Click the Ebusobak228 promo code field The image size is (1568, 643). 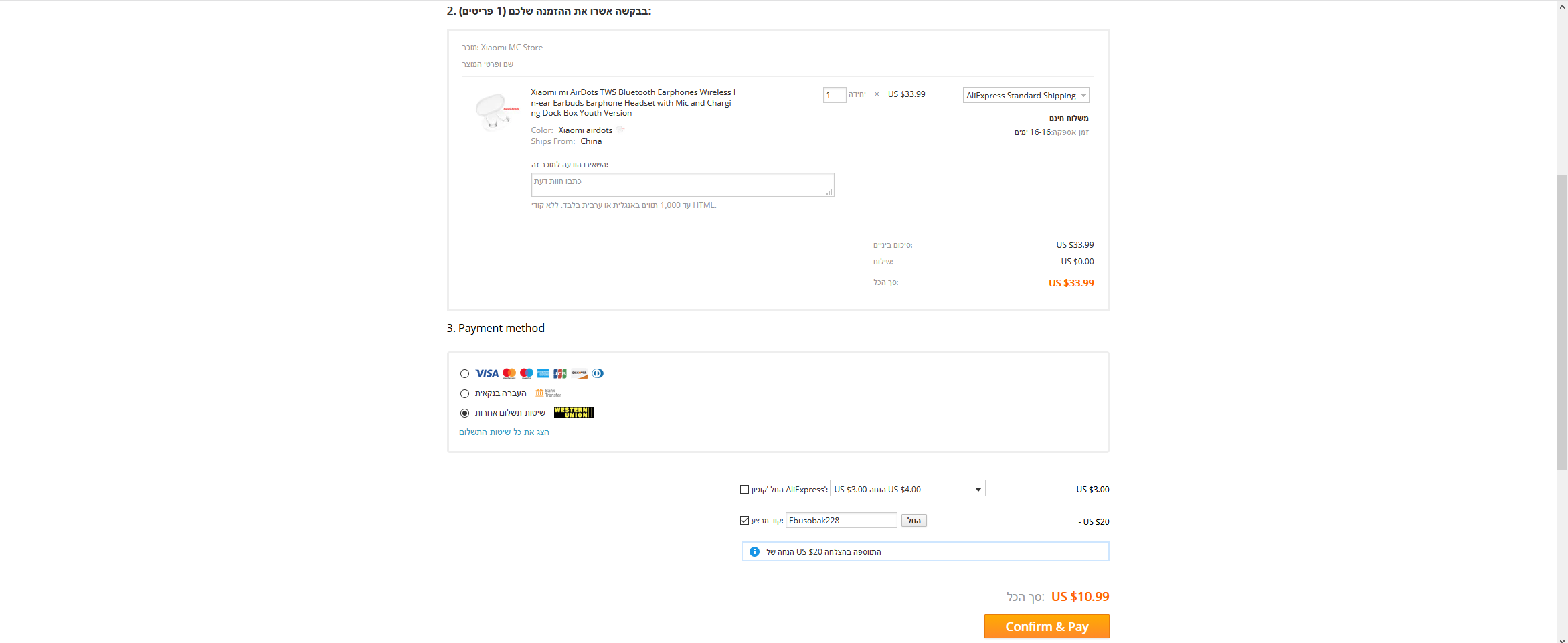pos(841,520)
